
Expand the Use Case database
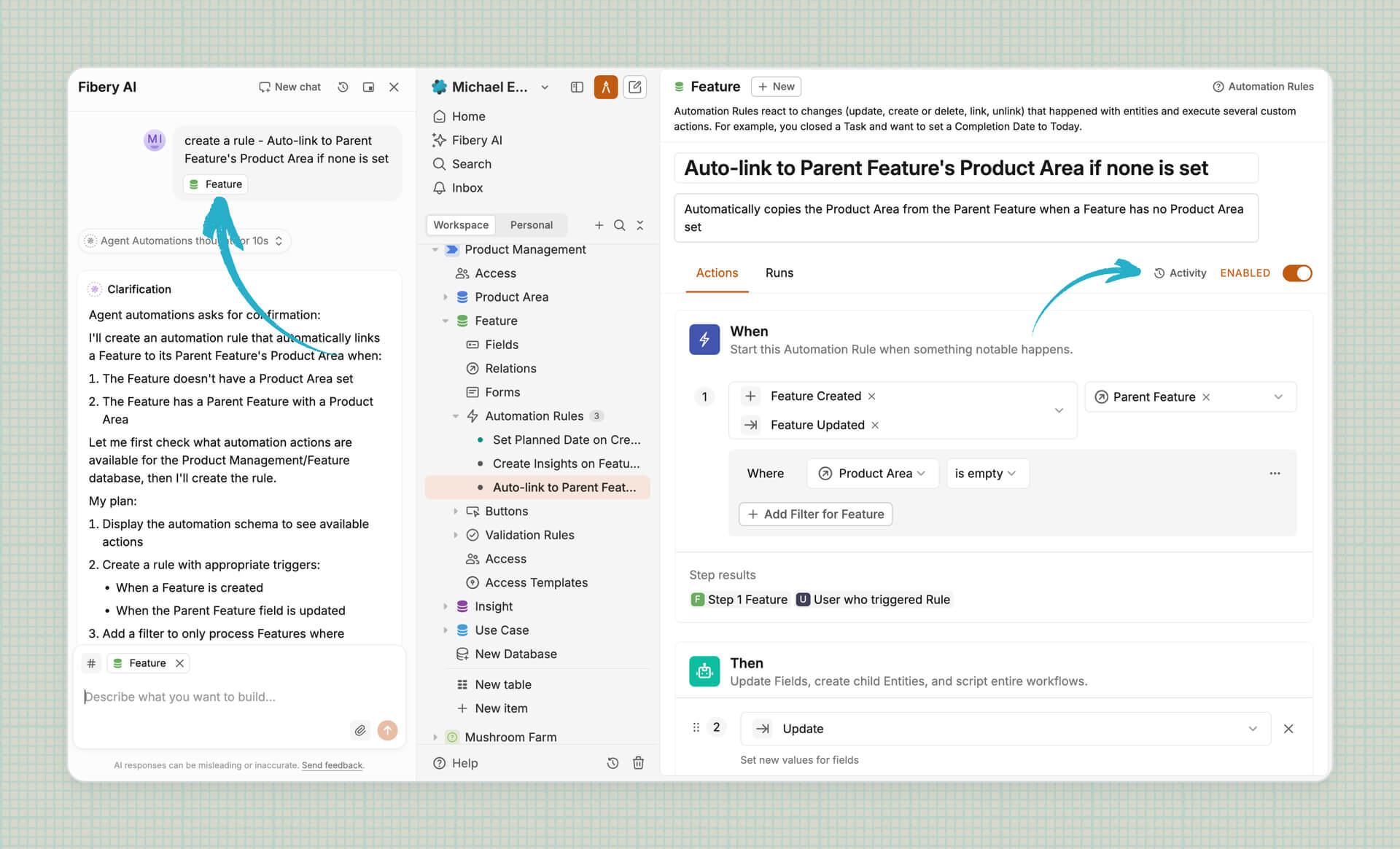coord(446,630)
